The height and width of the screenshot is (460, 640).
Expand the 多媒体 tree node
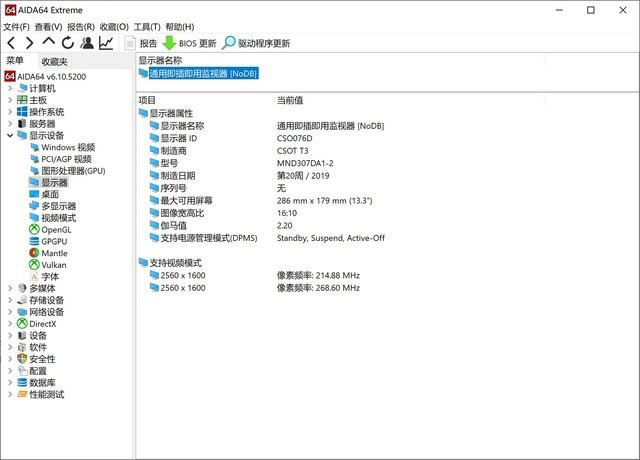[x=10, y=288]
